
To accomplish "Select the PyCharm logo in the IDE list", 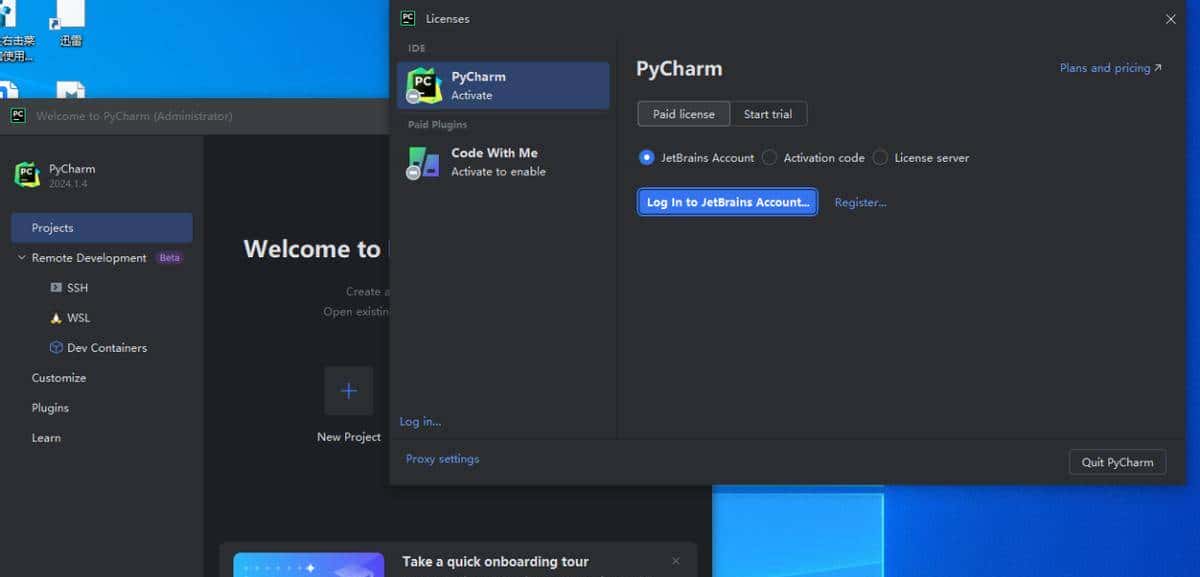I will click(x=423, y=85).
